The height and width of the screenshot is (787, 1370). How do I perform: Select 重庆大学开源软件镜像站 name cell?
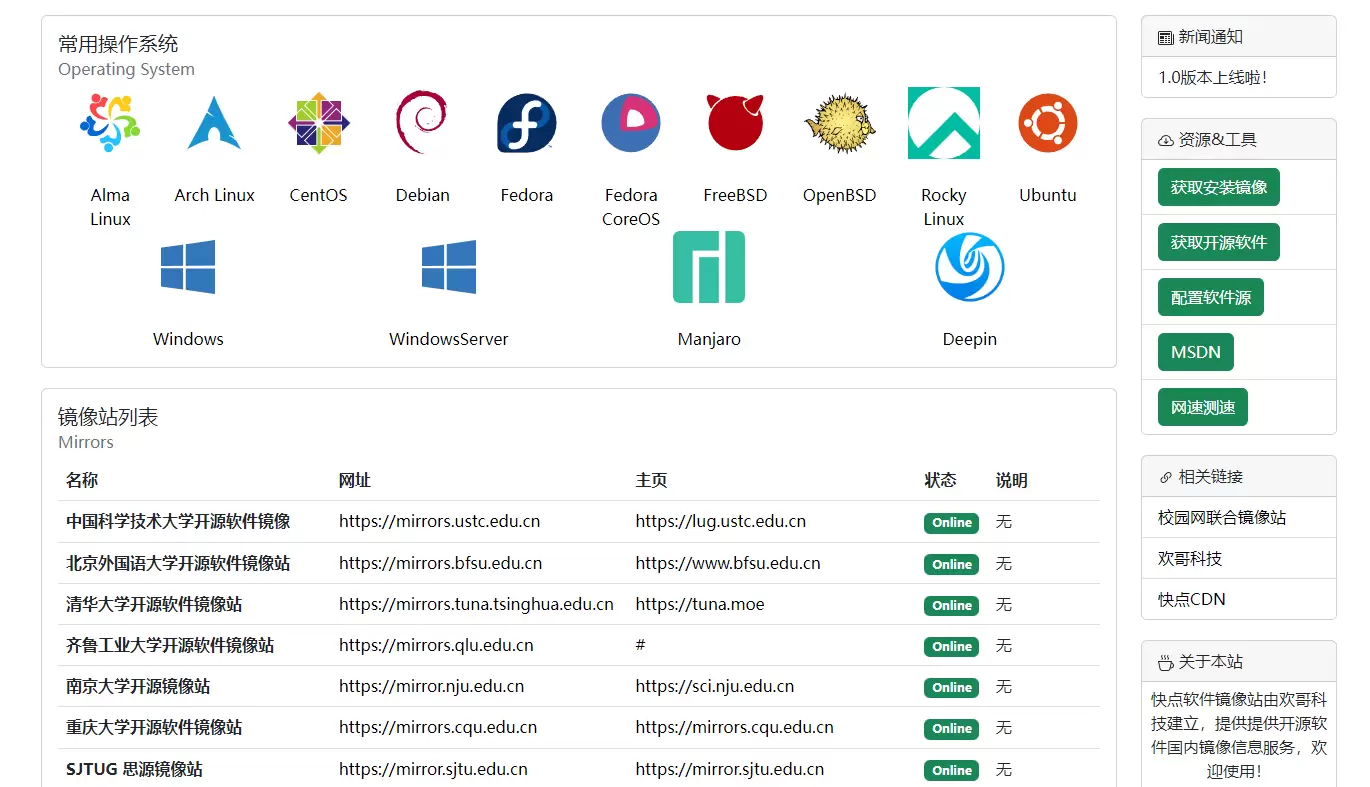coord(154,727)
